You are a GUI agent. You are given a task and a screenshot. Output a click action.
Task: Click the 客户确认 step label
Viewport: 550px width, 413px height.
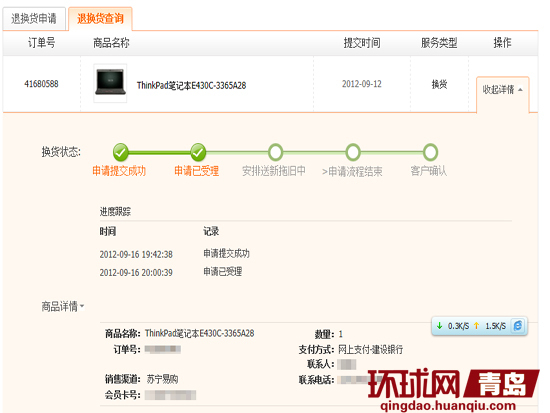click(429, 171)
